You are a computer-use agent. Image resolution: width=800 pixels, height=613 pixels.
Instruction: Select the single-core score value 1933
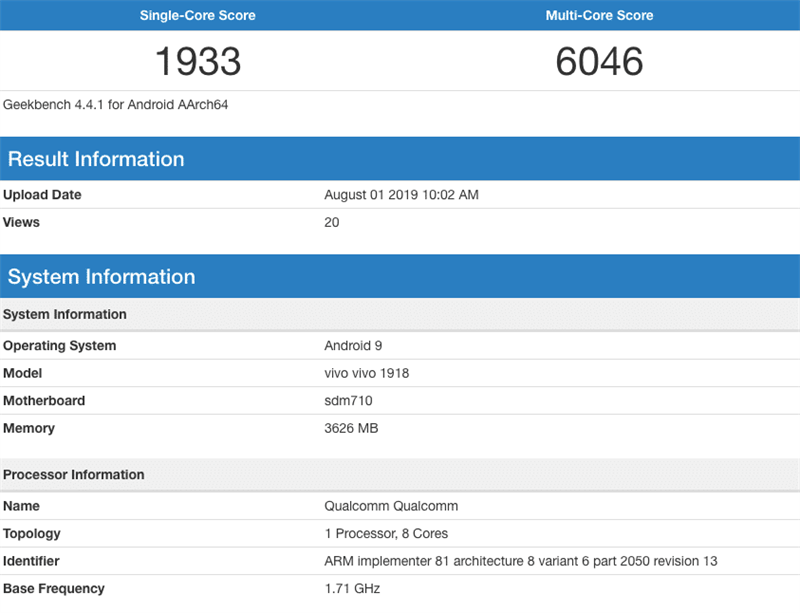point(199,62)
